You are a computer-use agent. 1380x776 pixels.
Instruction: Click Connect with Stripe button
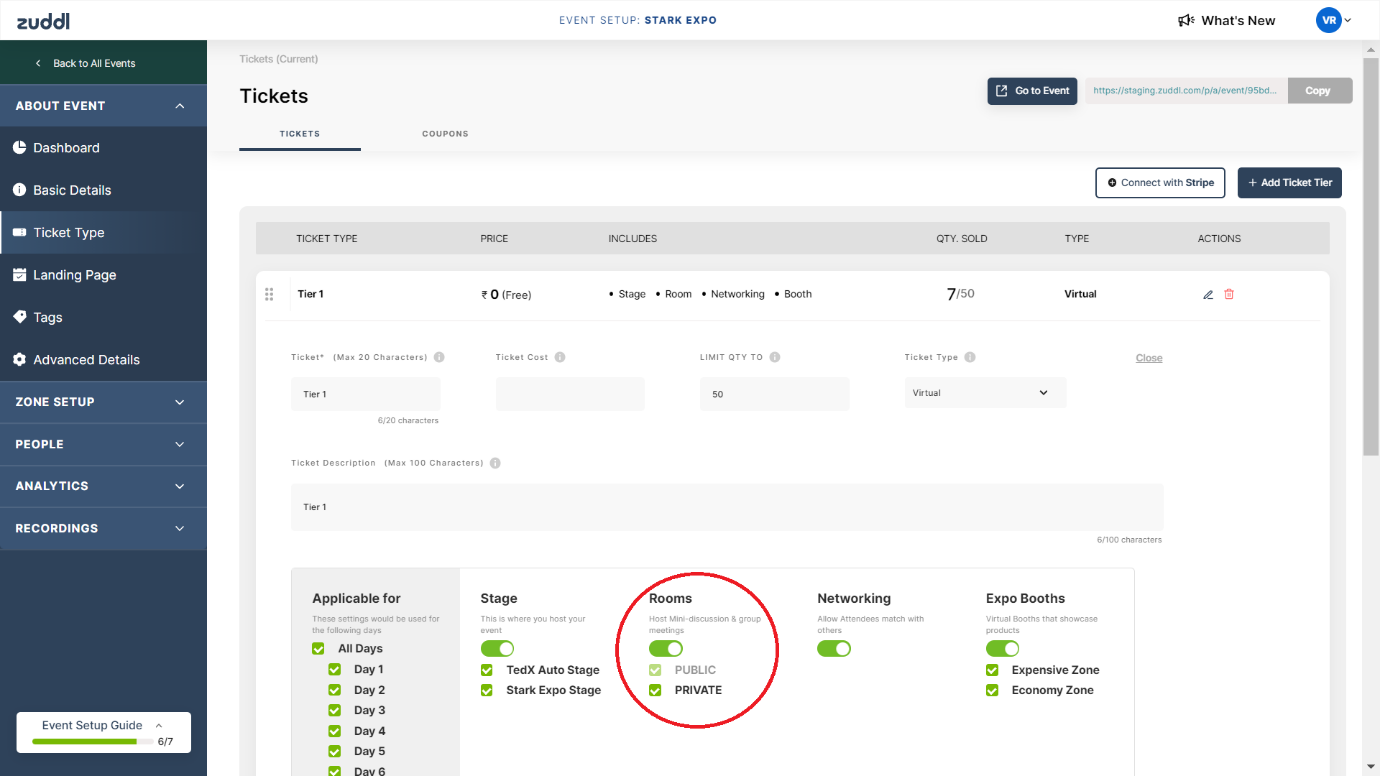1160,183
